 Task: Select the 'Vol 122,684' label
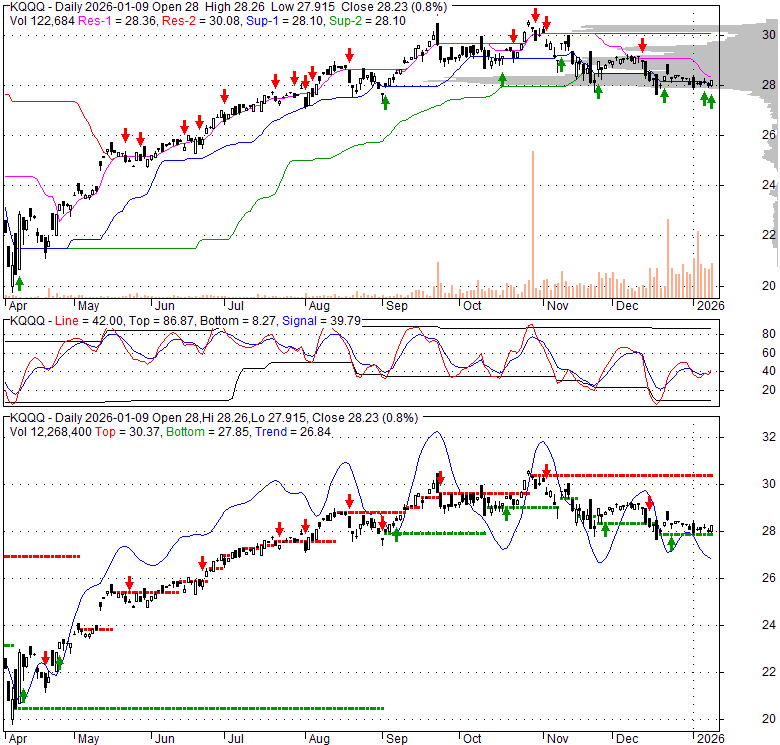pyautogui.click(x=42, y=21)
